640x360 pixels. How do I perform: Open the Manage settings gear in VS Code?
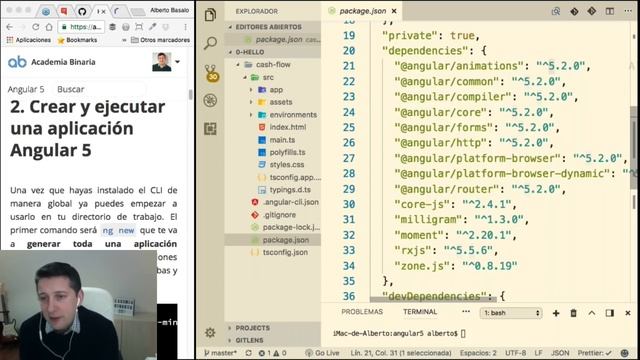click(x=210, y=333)
